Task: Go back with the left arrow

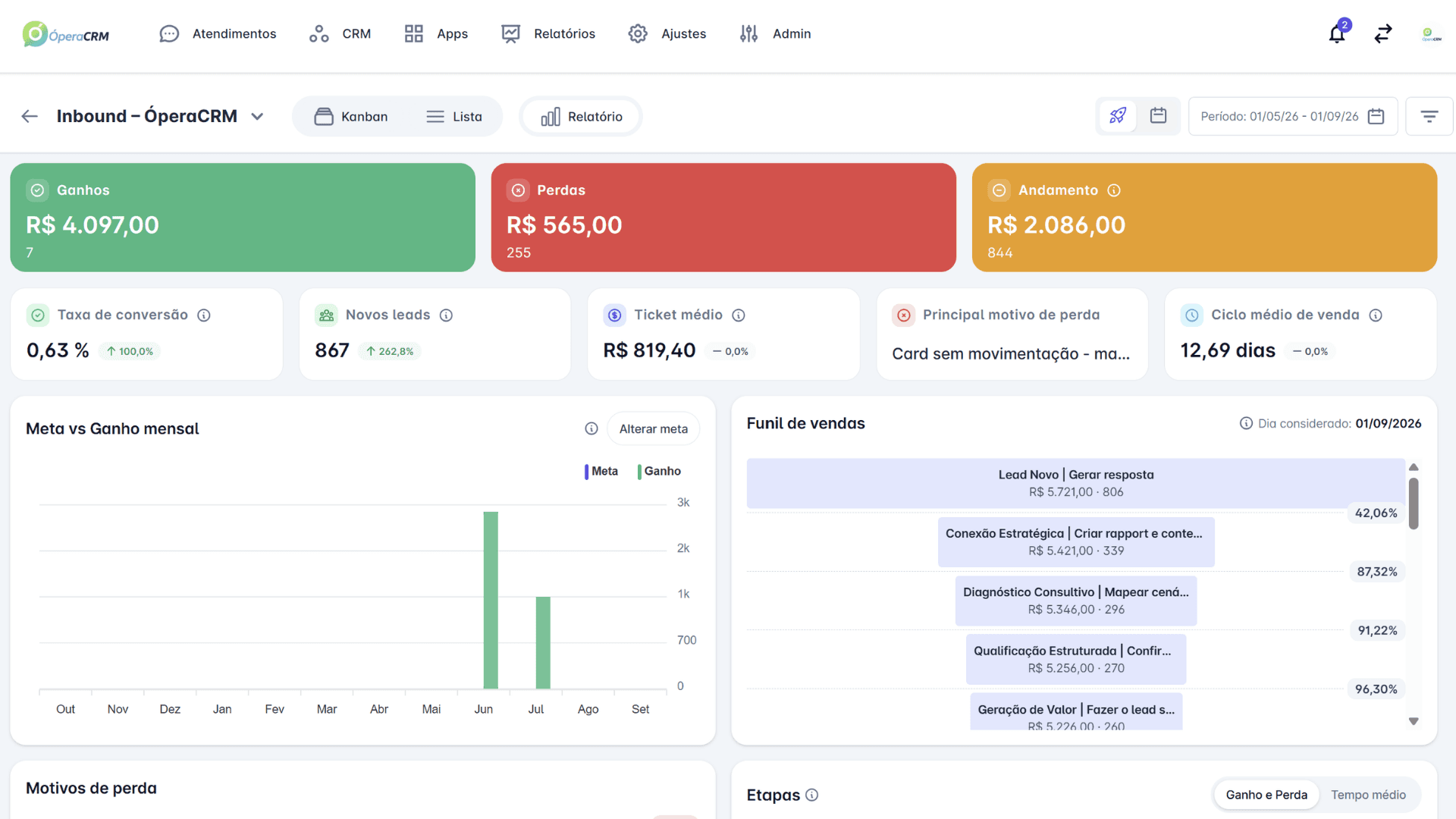Action: (30, 116)
